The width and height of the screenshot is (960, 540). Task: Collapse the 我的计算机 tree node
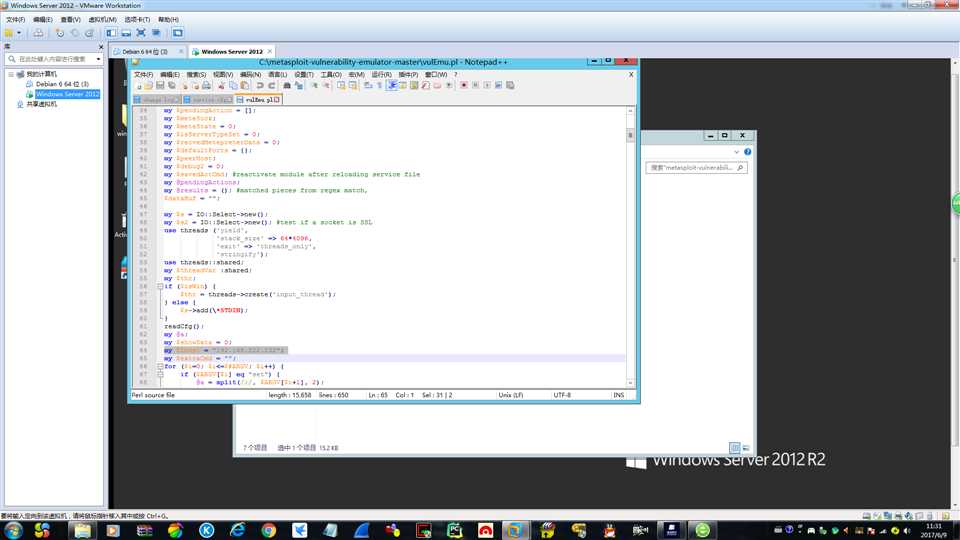pos(11,74)
